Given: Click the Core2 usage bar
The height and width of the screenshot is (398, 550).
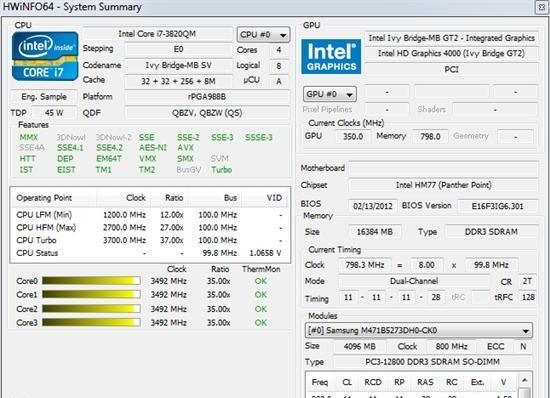Looking at the screenshot, I should (91, 309).
